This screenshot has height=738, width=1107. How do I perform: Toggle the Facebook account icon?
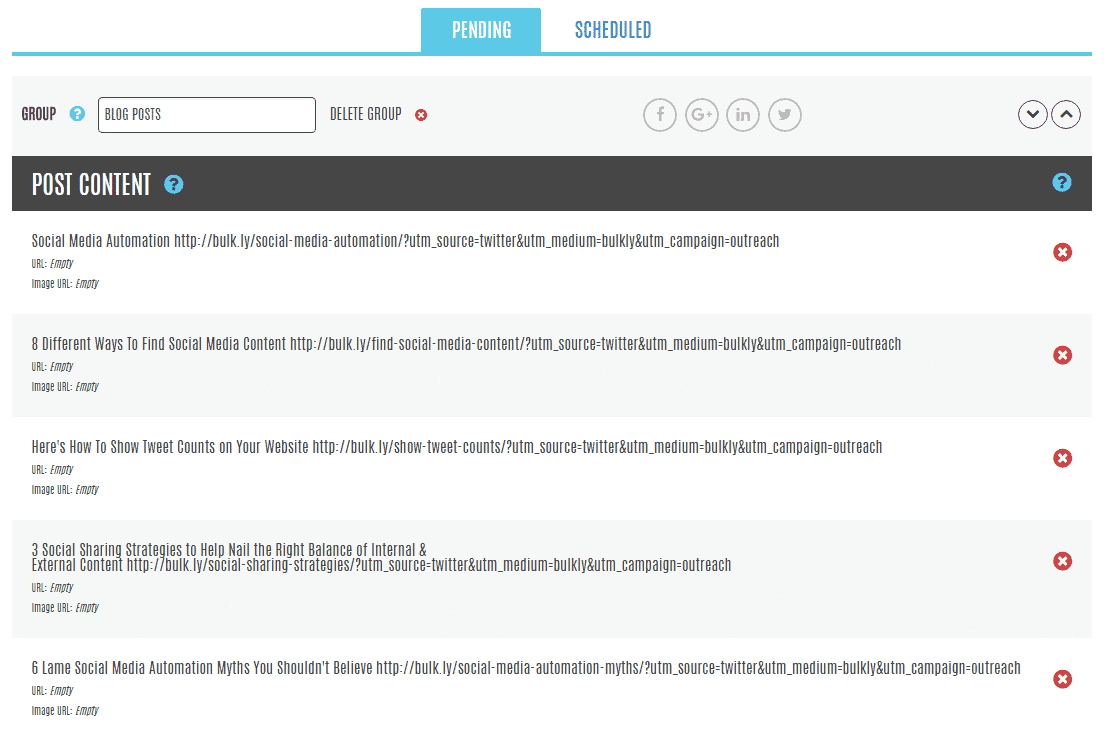pos(660,115)
